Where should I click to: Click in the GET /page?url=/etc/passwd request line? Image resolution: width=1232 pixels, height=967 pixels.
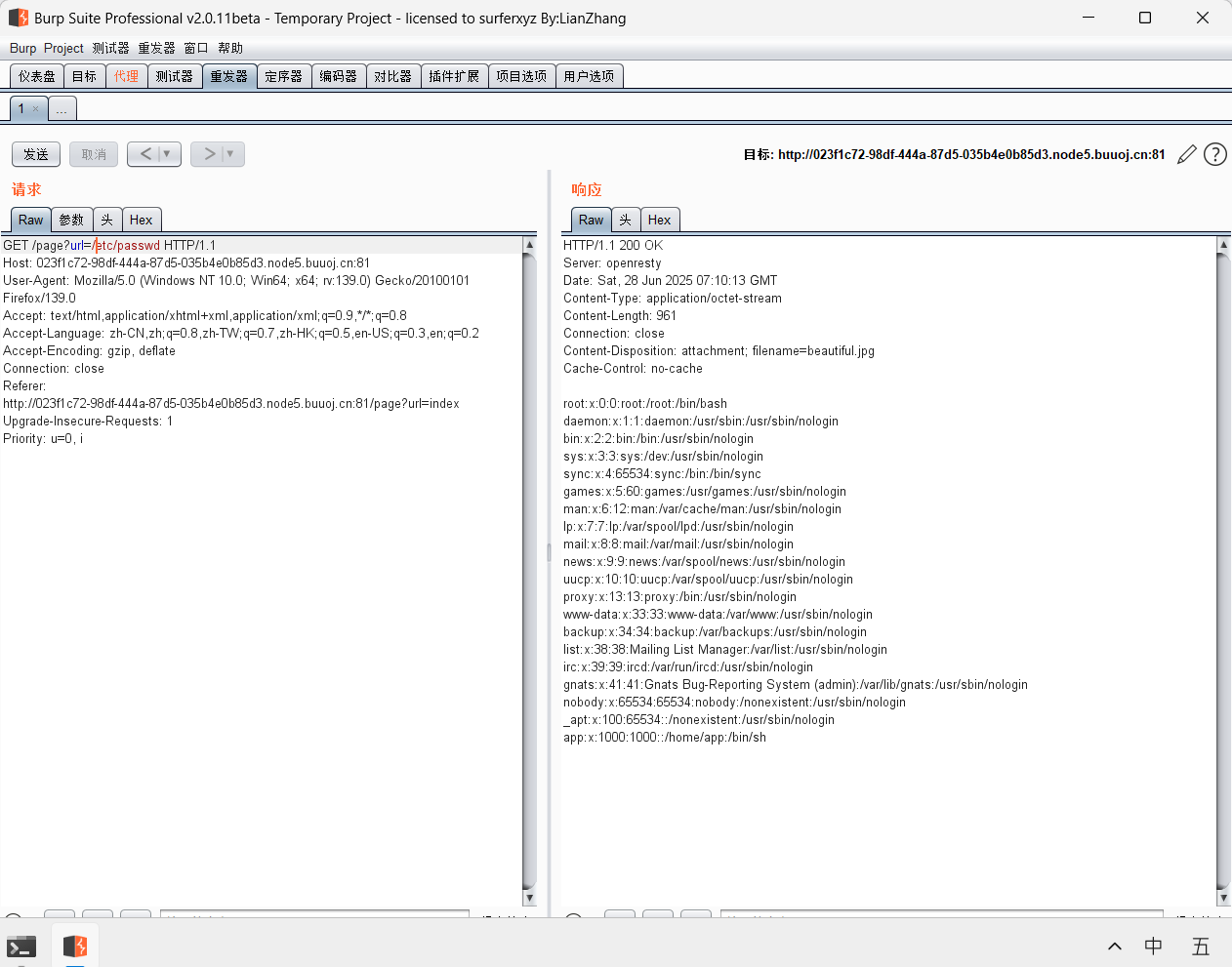(x=109, y=246)
